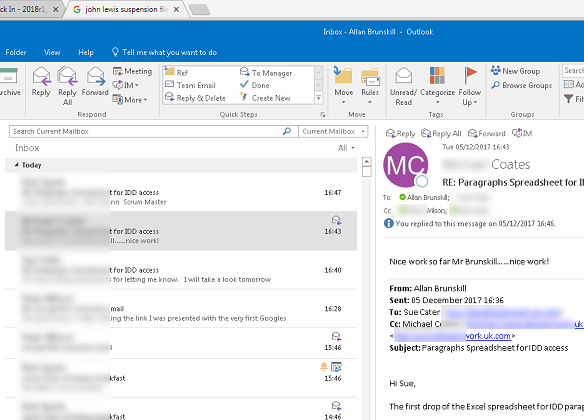Open the 16:47 IDD access email
The height and width of the screenshot is (420, 584).
tap(181, 192)
